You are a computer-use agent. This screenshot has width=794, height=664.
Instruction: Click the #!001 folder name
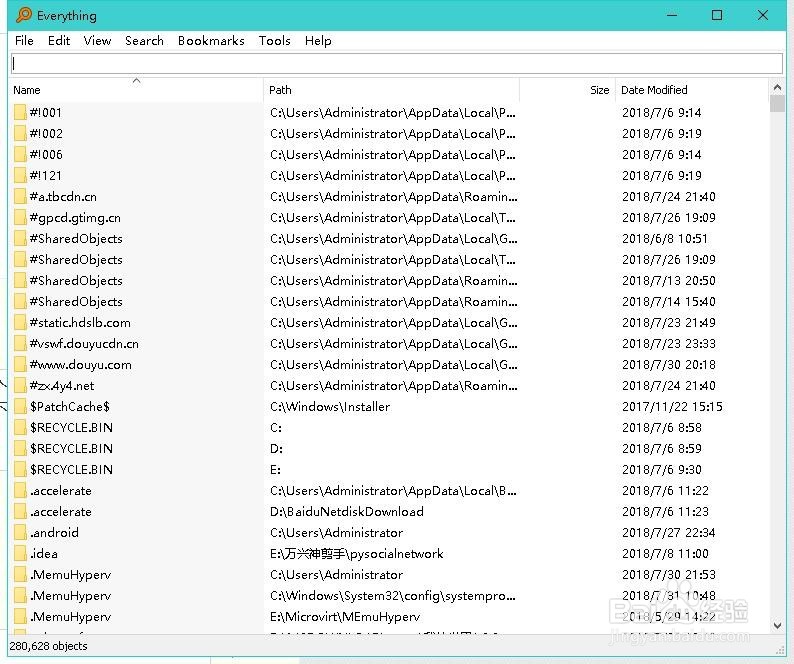pos(46,112)
